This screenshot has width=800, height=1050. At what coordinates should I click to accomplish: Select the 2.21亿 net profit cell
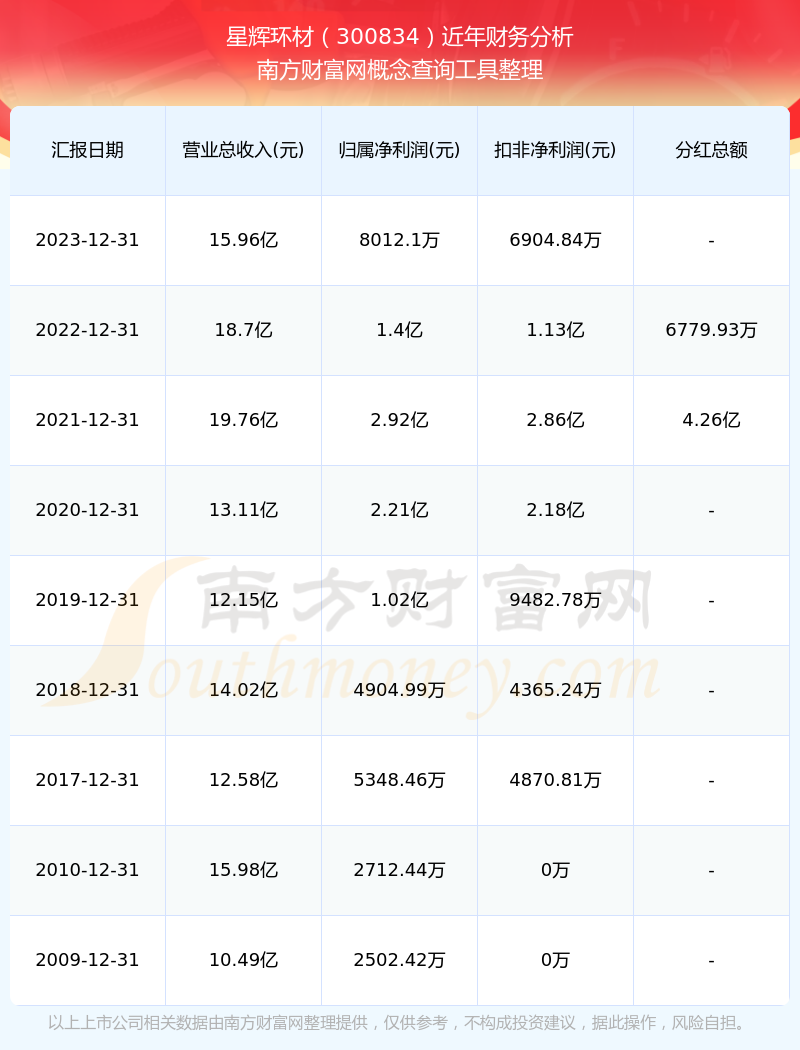[x=400, y=510]
